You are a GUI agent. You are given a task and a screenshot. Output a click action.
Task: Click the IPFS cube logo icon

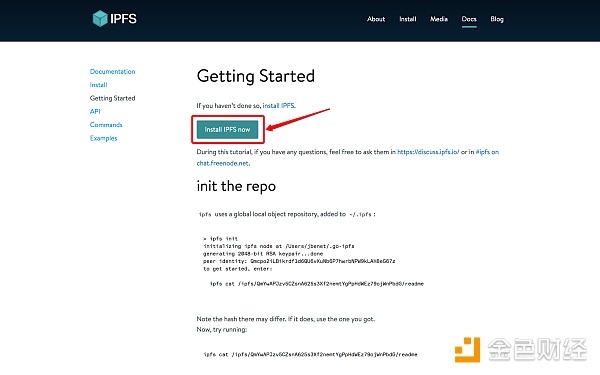point(100,18)
